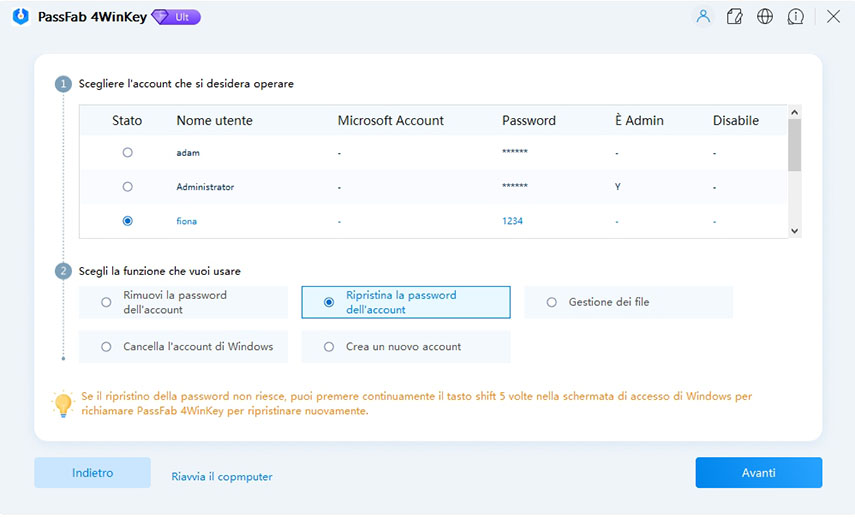This screenshot has width=855, height=518.
Task: Click the globe language icon
Action: 765,17
